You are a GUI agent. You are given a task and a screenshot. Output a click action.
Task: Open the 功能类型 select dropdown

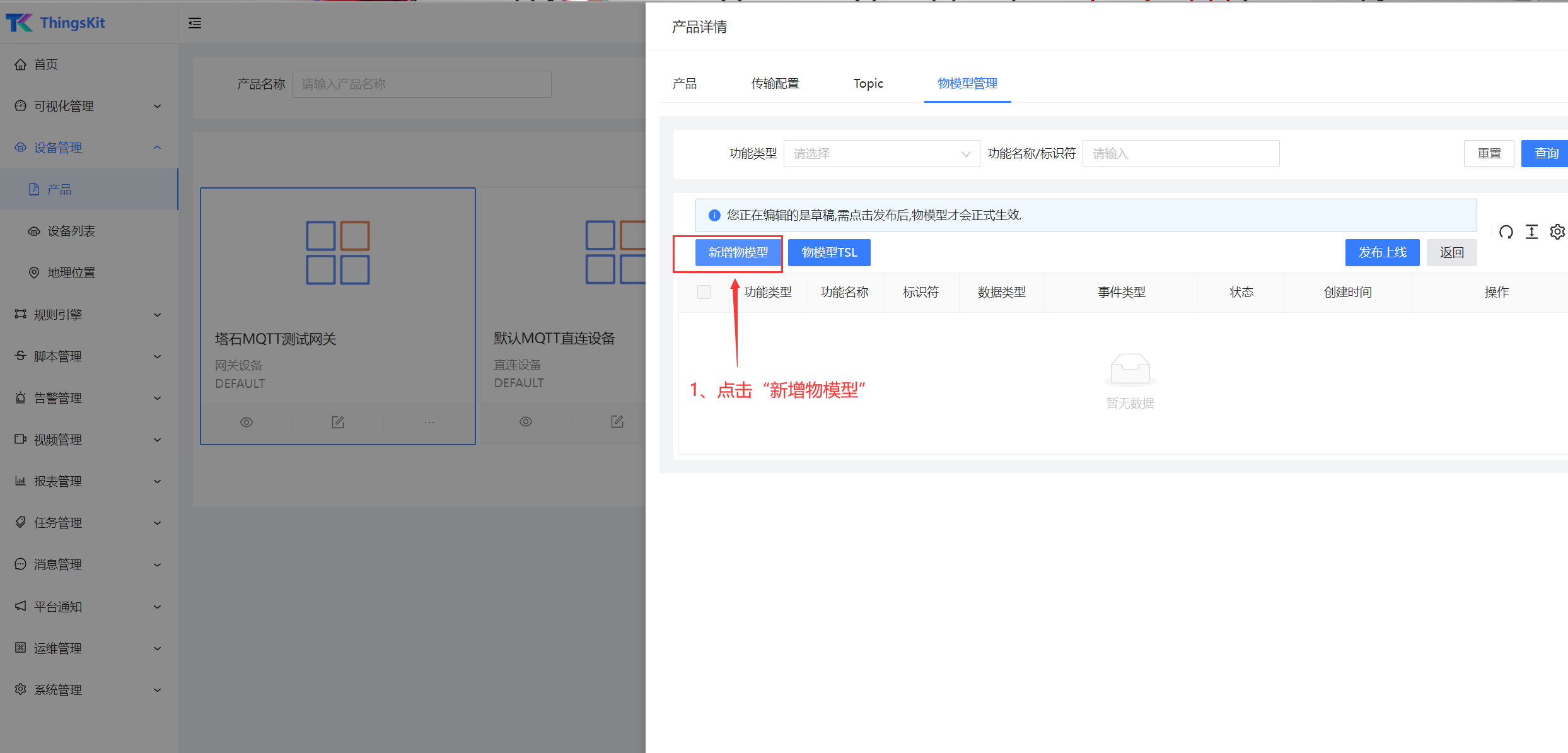(881, 154)
